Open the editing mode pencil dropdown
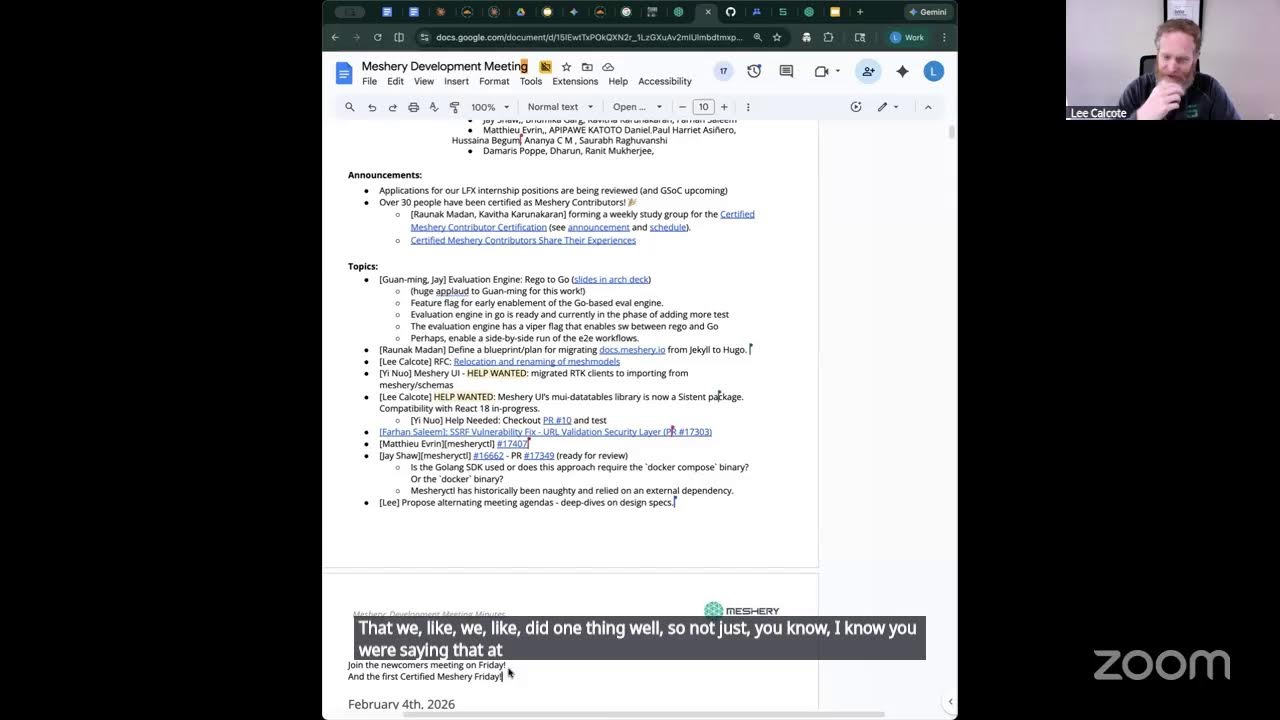 click(x=888, y=107)
